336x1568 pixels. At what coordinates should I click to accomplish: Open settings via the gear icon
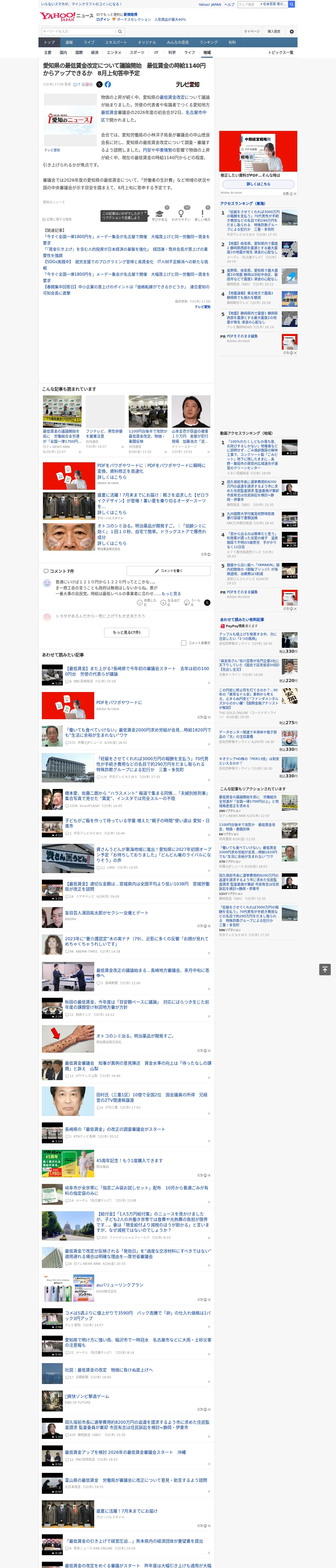click(292, 32)
